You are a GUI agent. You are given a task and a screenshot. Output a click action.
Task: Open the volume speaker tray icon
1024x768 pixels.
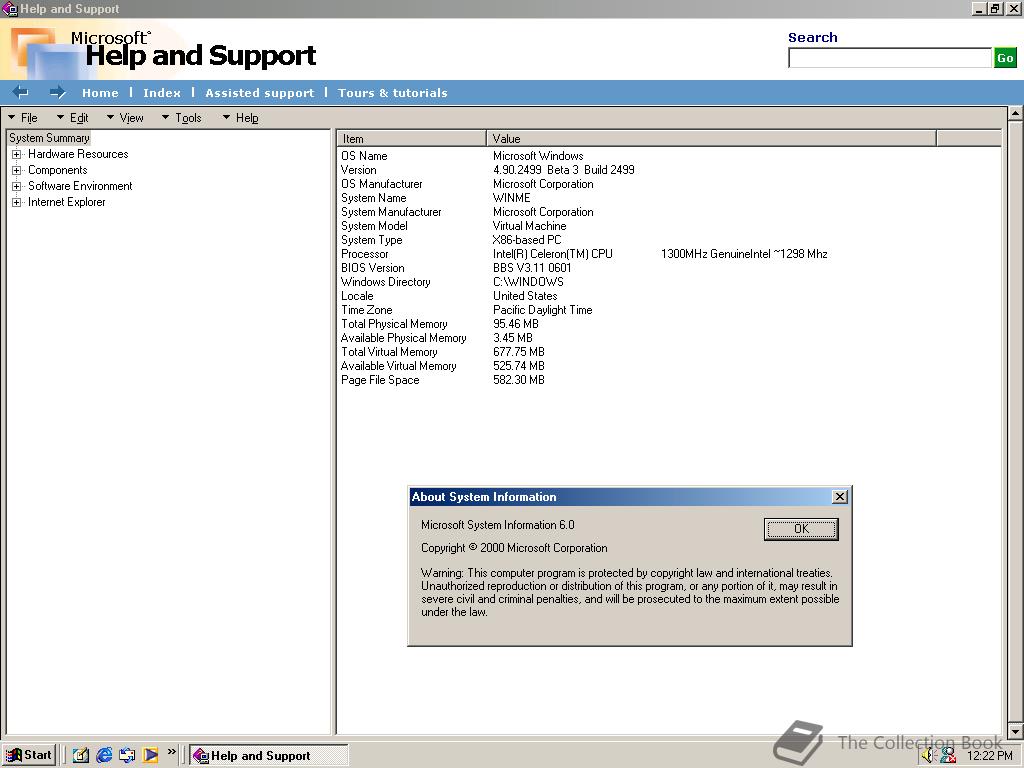tap(929, 756)
